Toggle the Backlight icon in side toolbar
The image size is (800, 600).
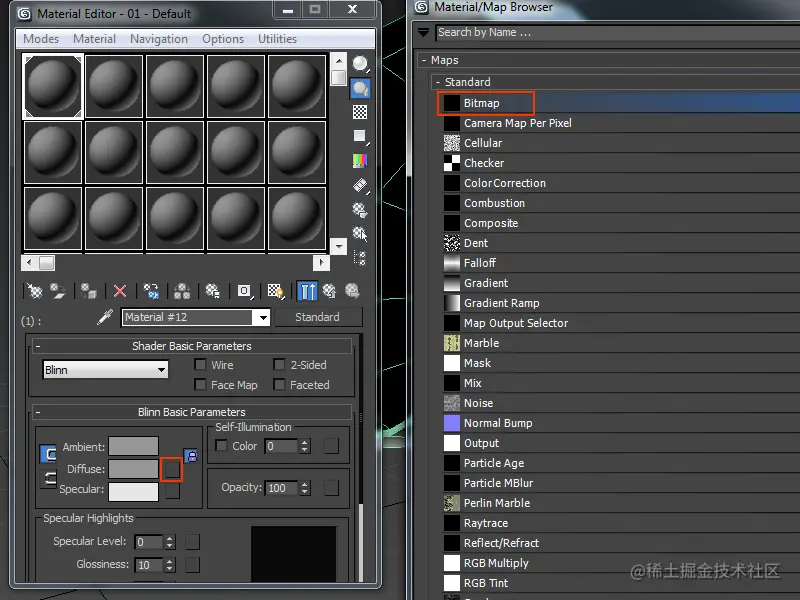pyautogui.click(x=360, y=89)
